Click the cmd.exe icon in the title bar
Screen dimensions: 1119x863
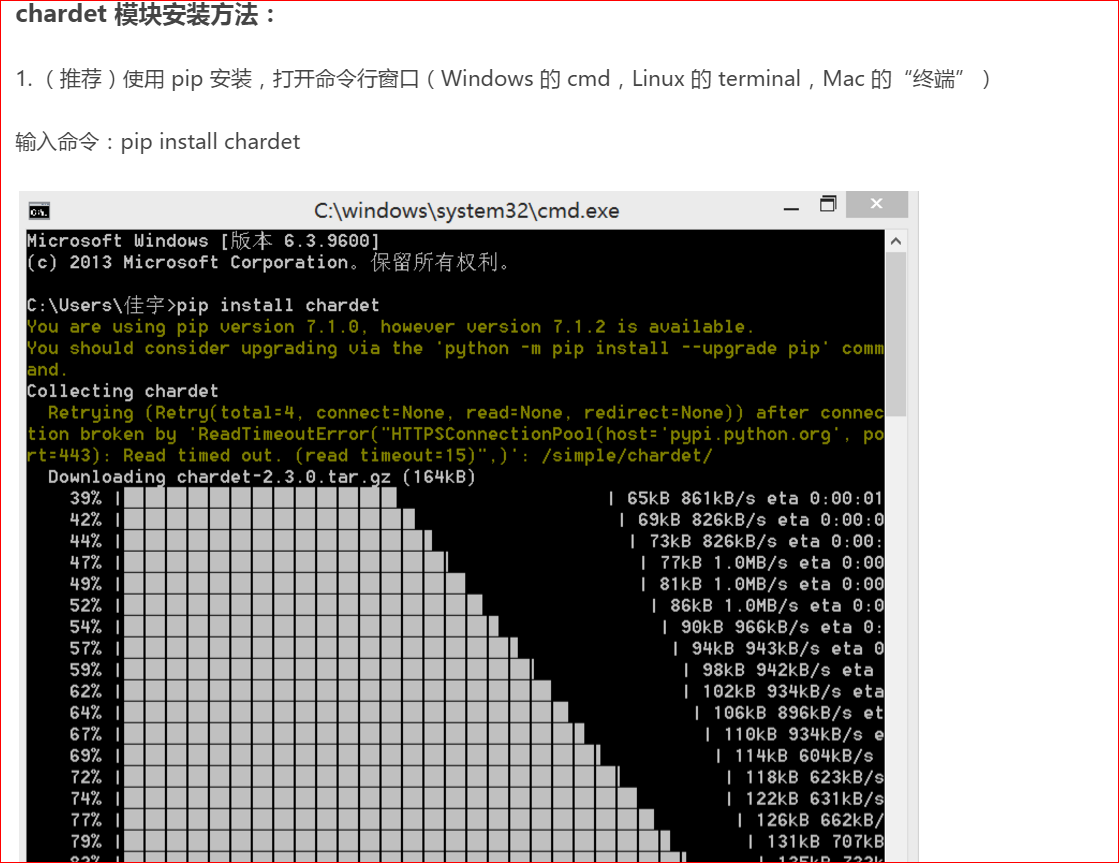coord(40,211)
